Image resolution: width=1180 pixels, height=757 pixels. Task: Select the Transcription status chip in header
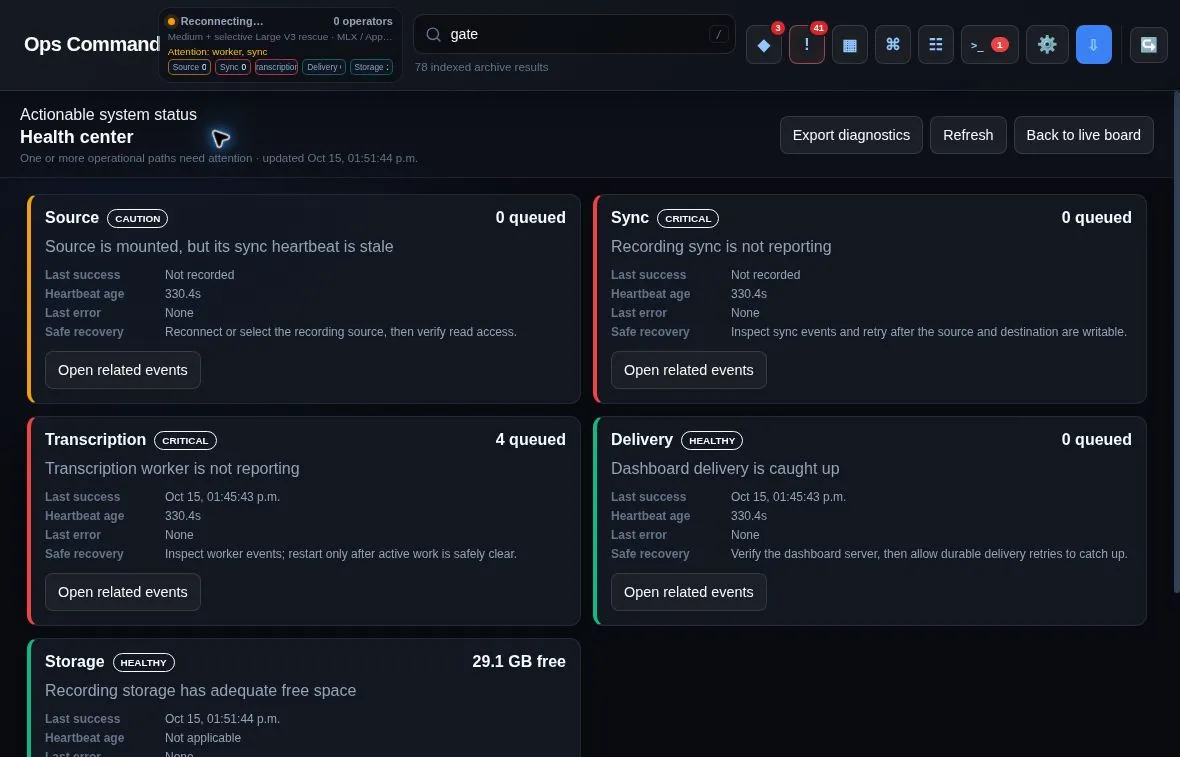coord(276,67)
